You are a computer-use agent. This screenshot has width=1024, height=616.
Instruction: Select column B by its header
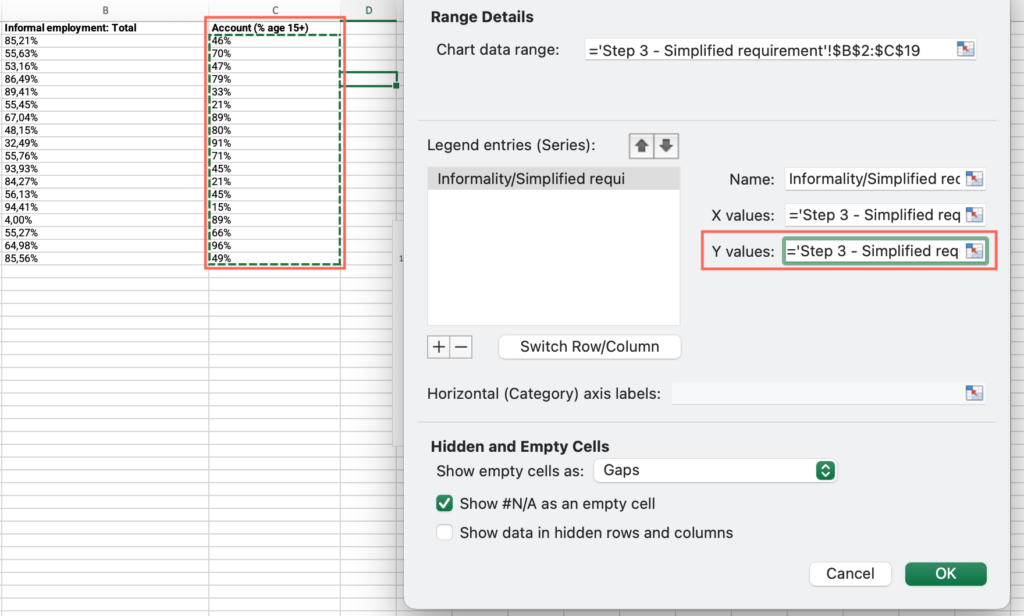point(105,10)
